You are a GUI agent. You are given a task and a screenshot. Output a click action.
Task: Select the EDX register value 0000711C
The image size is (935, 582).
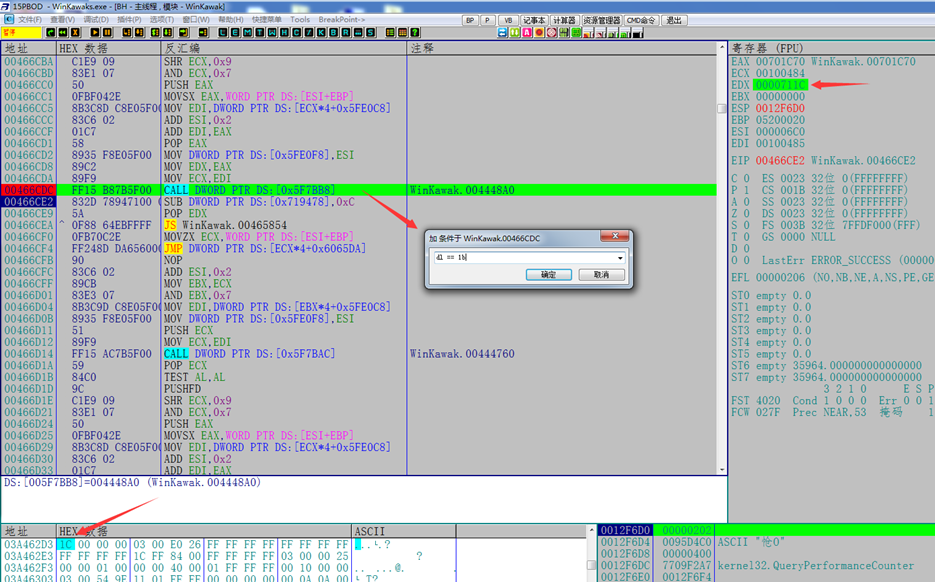coord(781,85)
